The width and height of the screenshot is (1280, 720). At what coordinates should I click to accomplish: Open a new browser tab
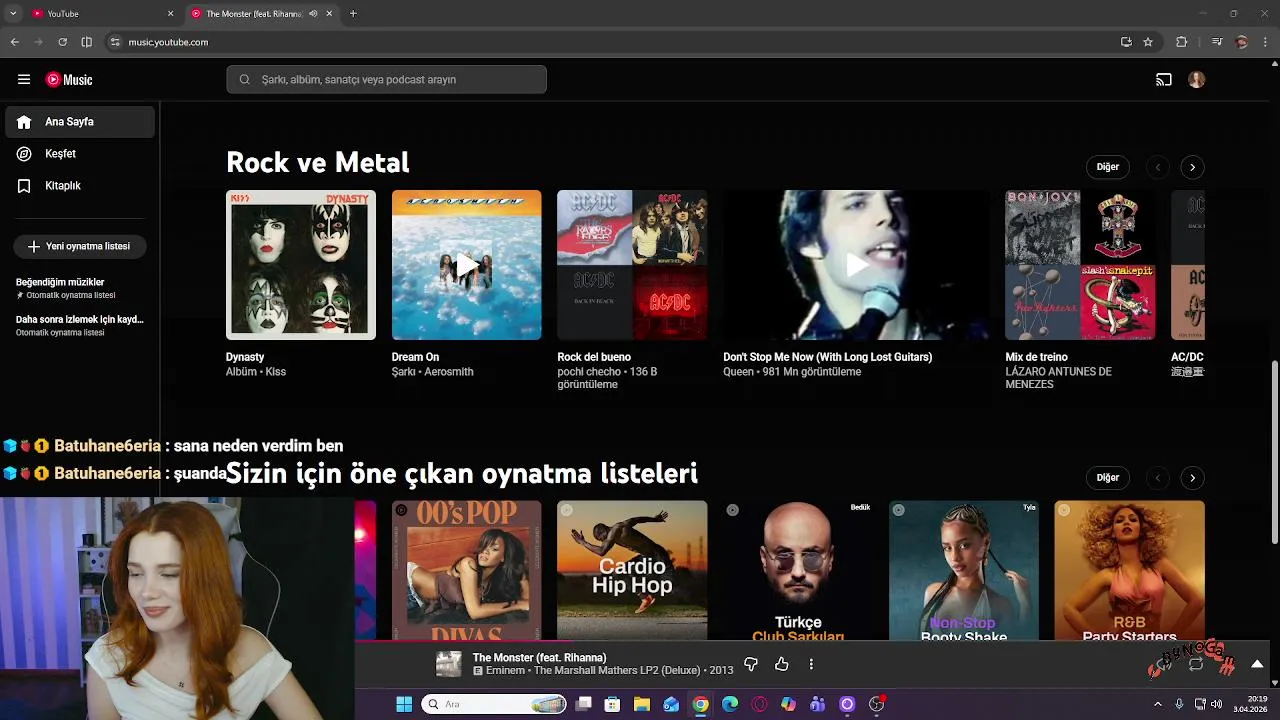click(353, 13)
